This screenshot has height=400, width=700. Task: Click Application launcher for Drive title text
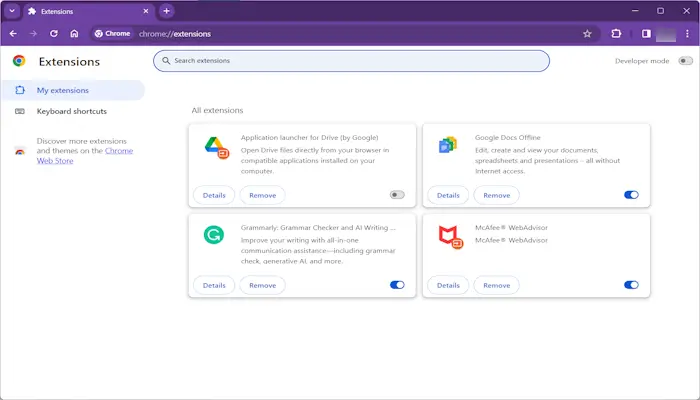[309, 138]
